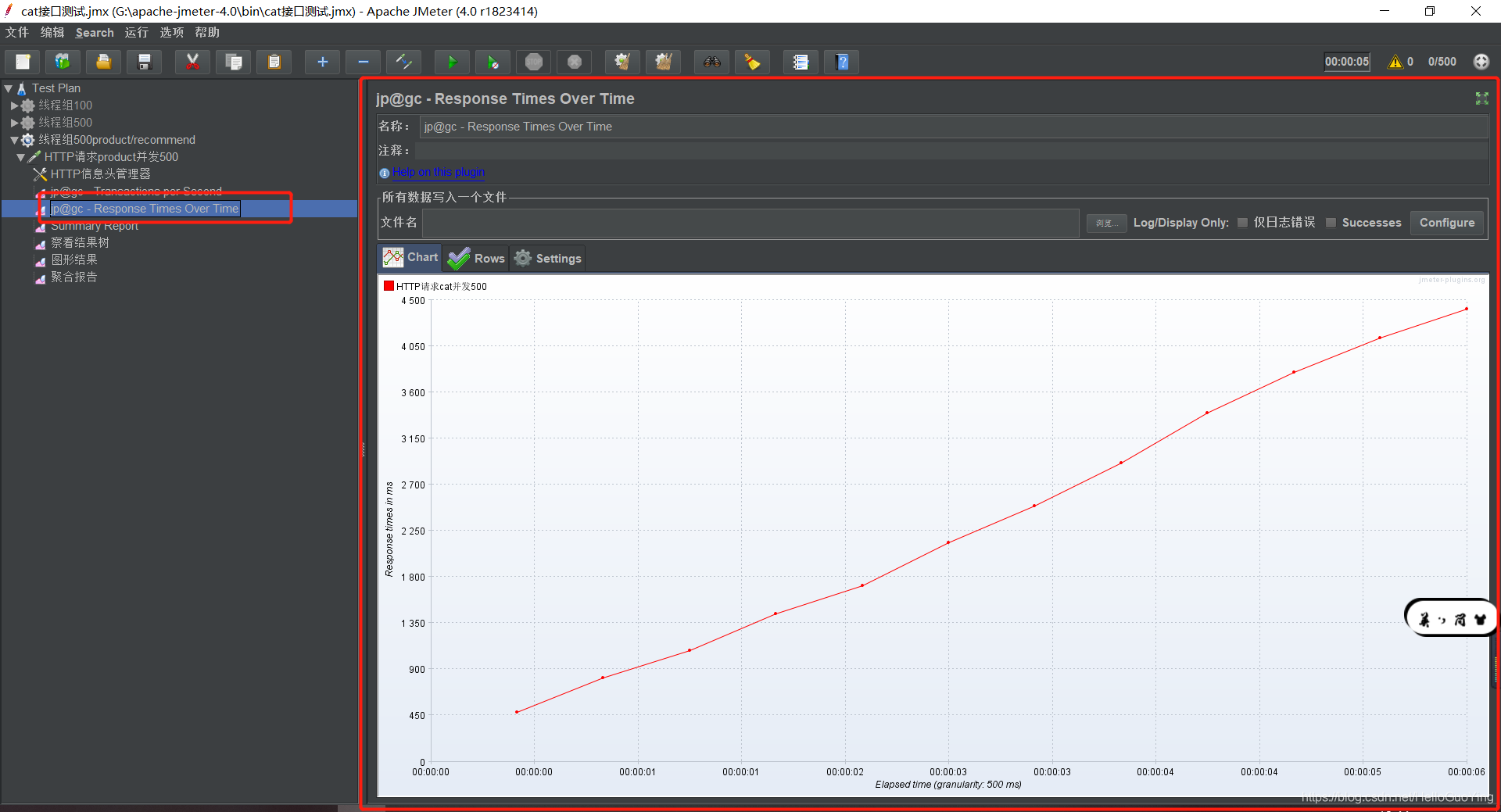Click the Toggle enable/disable icon
1501x812 pixels.
[403, 62]
